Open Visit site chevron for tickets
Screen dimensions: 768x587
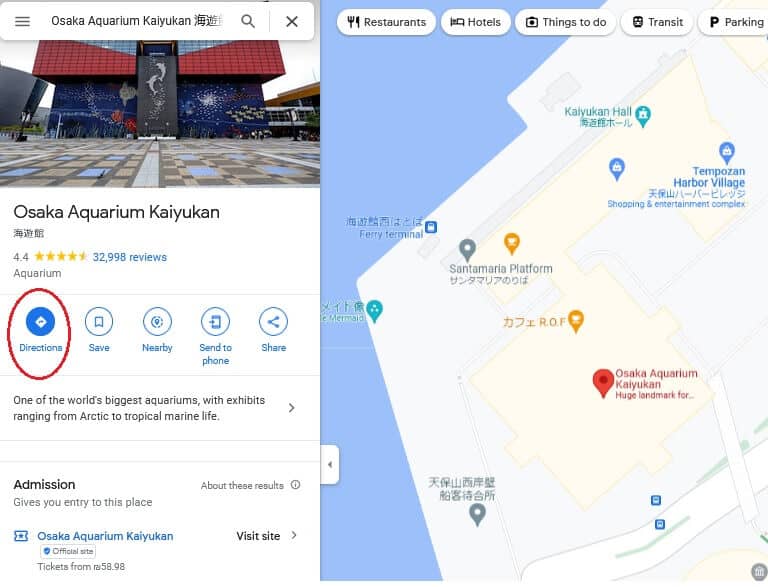tap(294, 535)
